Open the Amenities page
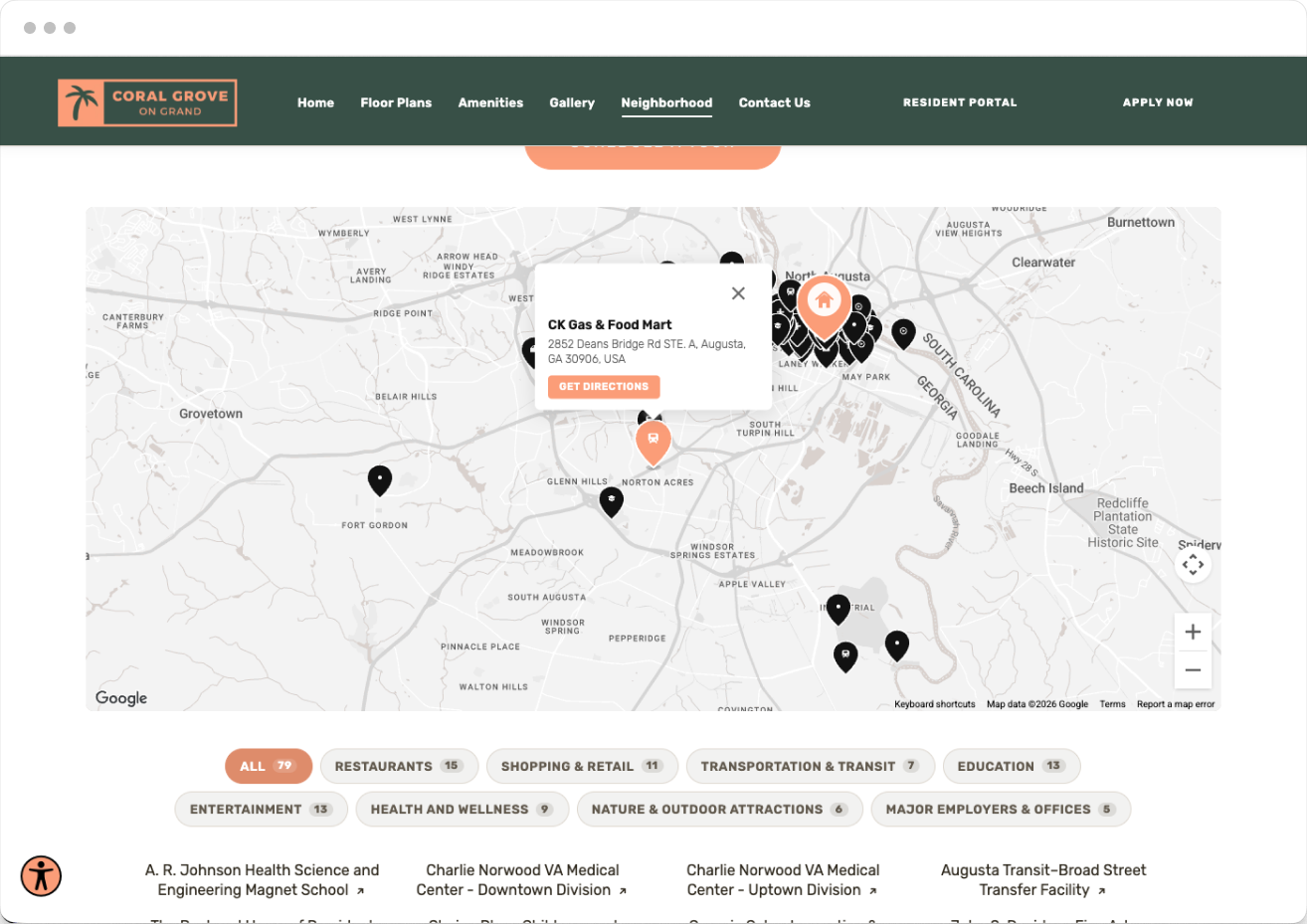The image size is (1307, 924). tap(490, 102)
